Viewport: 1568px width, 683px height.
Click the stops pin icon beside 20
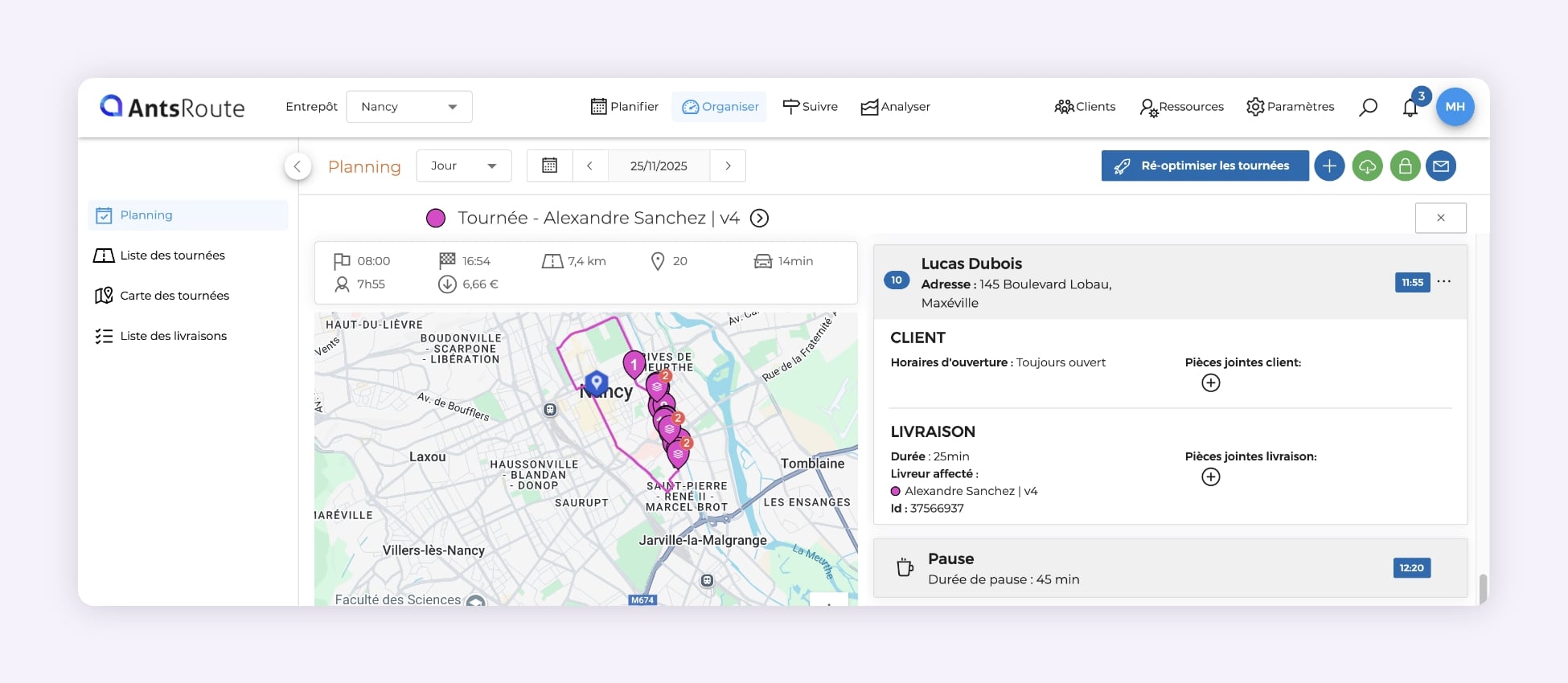point(658,261)
